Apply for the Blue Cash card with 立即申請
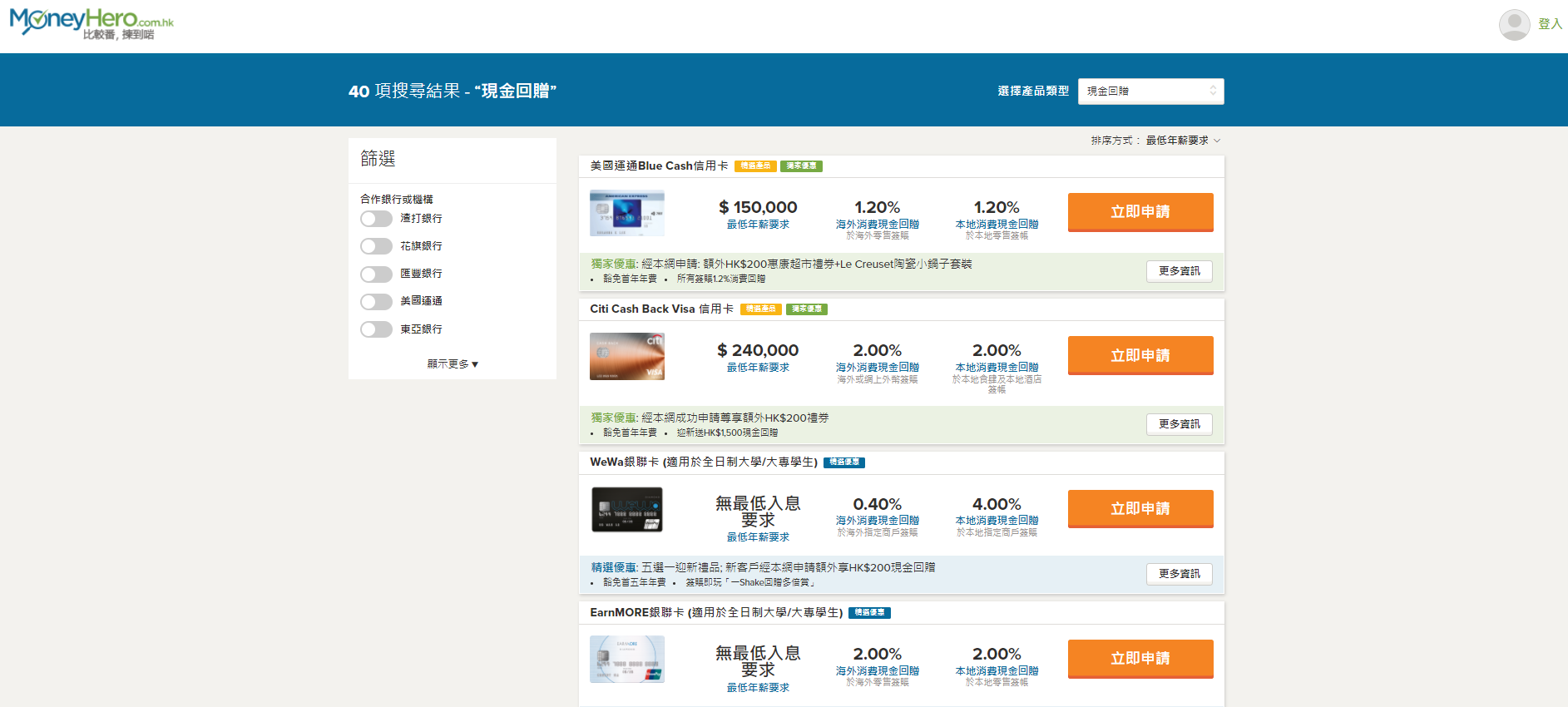 pyautogui.click(x=1140, y=212)
